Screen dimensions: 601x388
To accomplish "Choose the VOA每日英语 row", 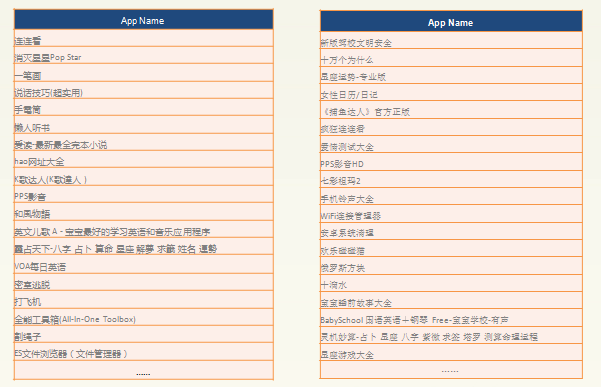I will 143,264.
